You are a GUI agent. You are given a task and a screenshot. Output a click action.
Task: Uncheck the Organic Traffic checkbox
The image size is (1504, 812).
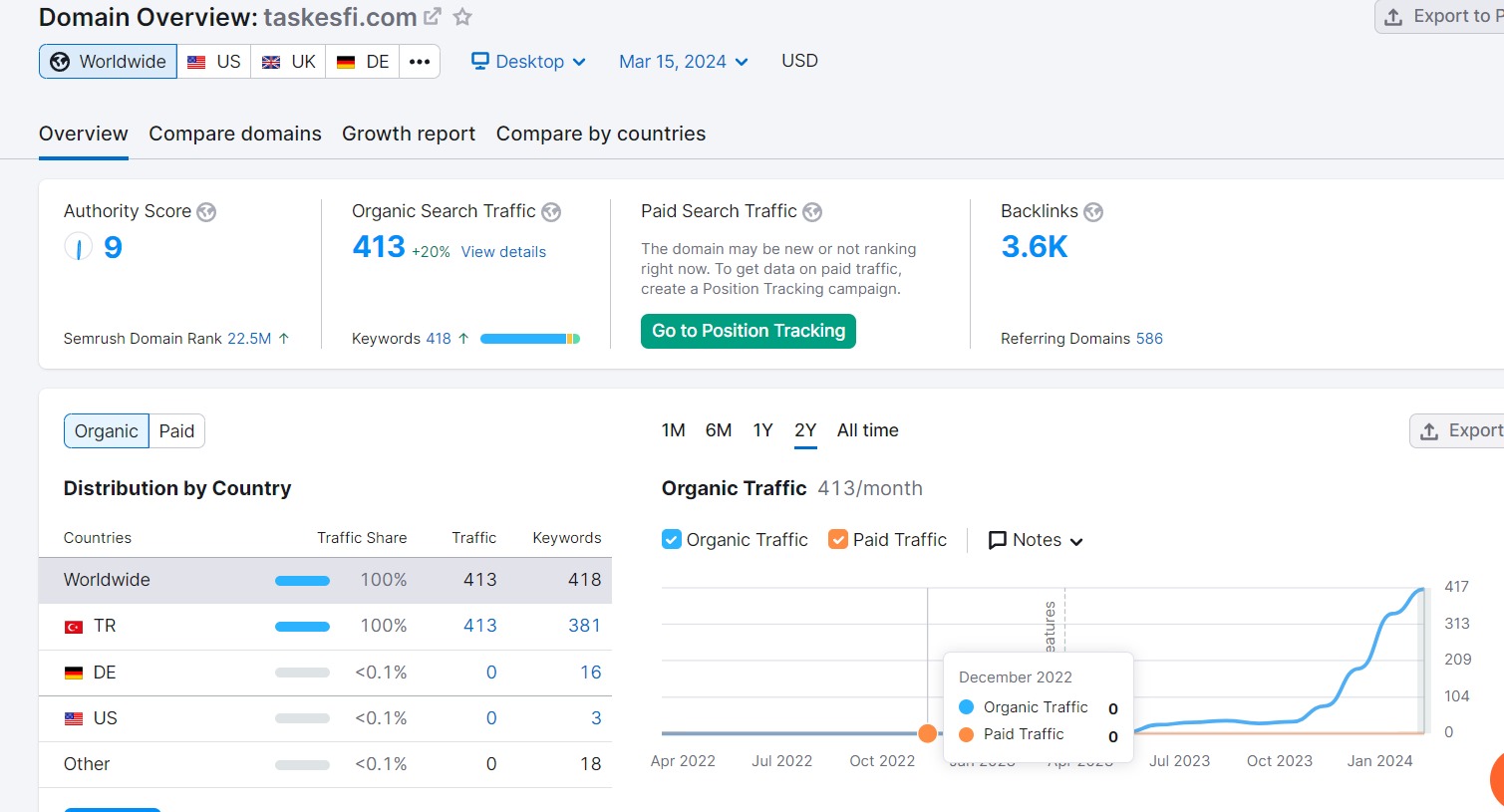point(672,540)
